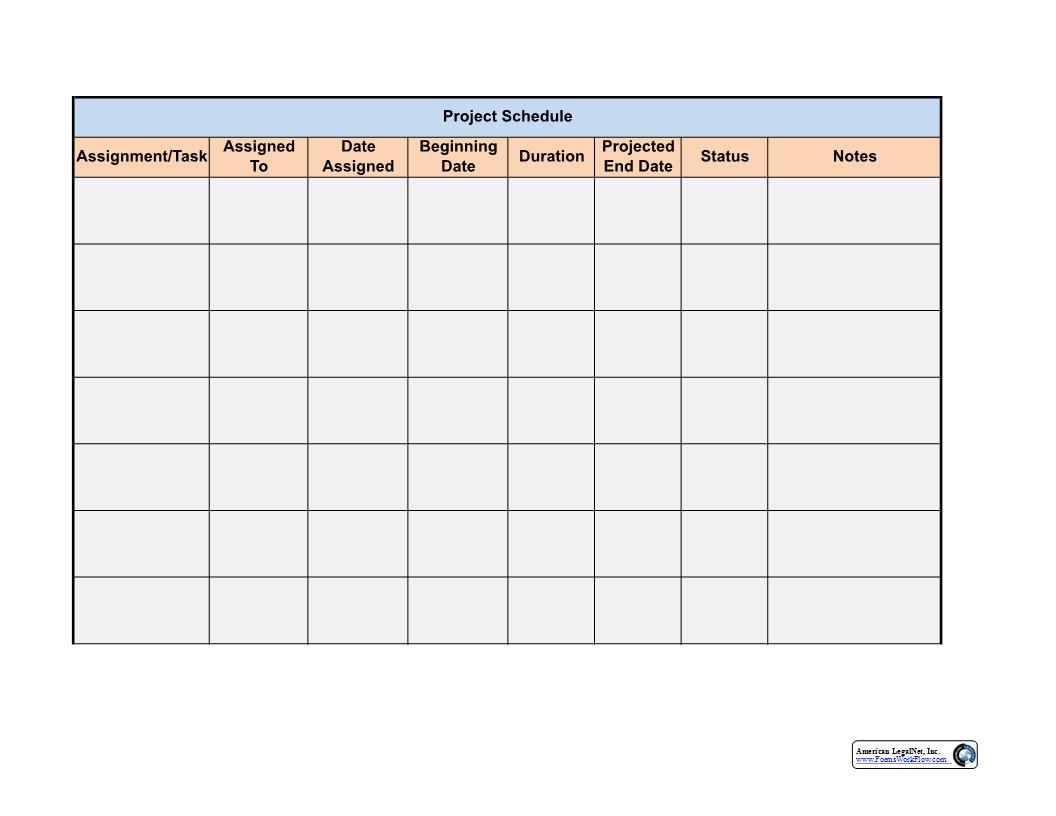This screenshot has height=816, width=1056.
Task: Select the Project Schedule title bar
Action: (x=508, y=116)
